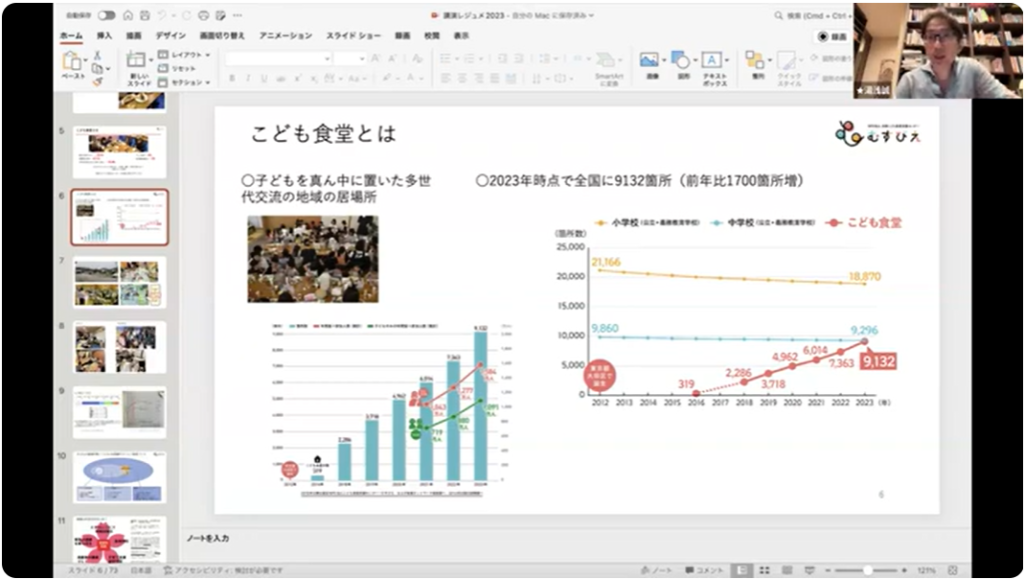Viewport: 1024px width, 579px height.
Task: Open the 画面切り替え ribbon tab
Action: click(222, 36)
